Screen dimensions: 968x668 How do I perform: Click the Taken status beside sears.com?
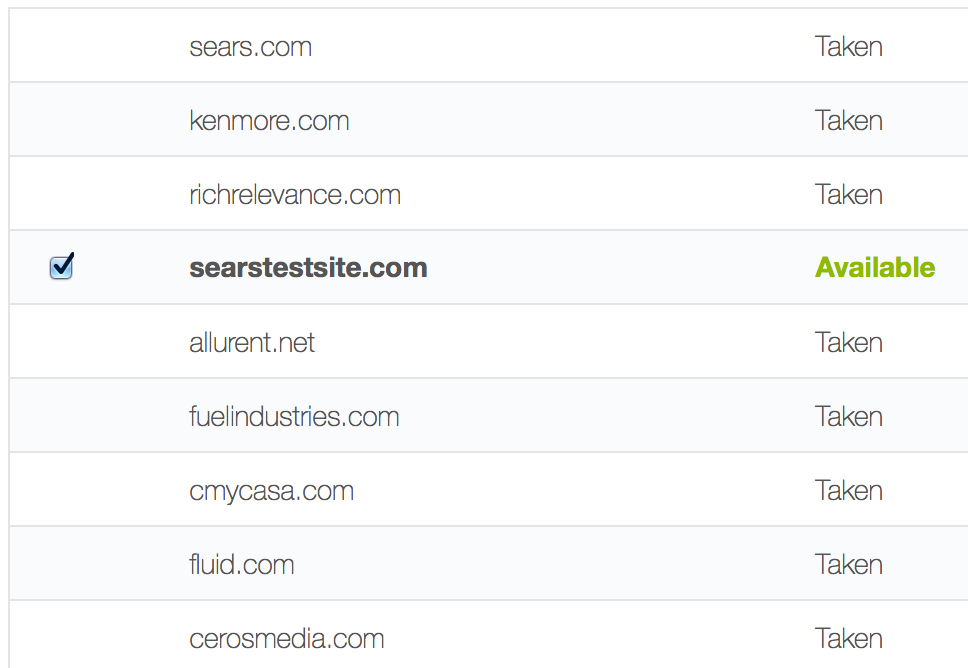pyautogui.click(x=848, y=47)
